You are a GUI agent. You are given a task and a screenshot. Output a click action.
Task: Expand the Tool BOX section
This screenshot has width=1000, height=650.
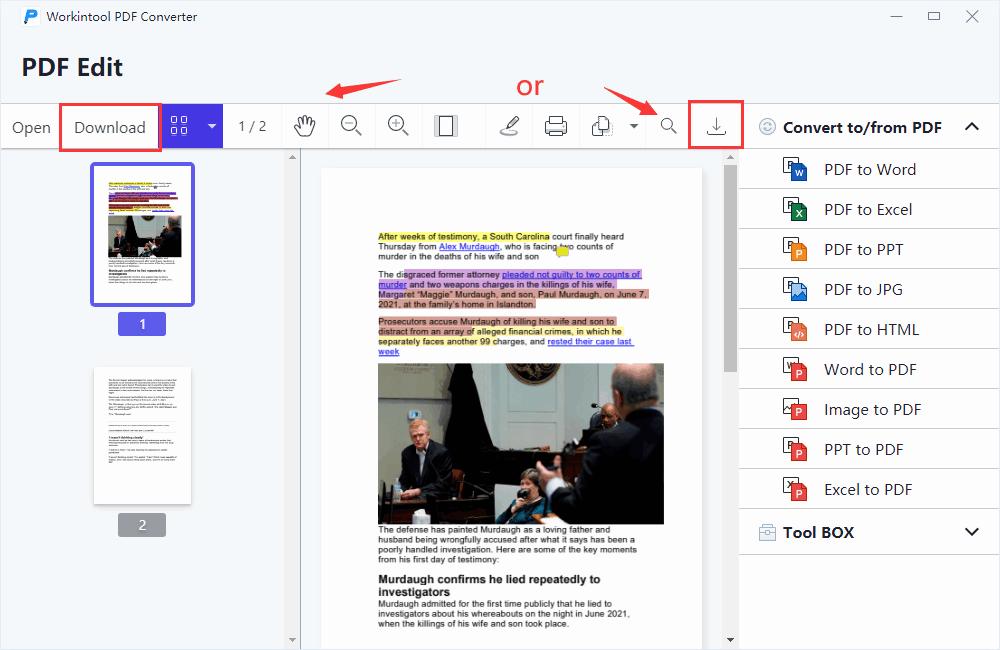pos(971,532)
